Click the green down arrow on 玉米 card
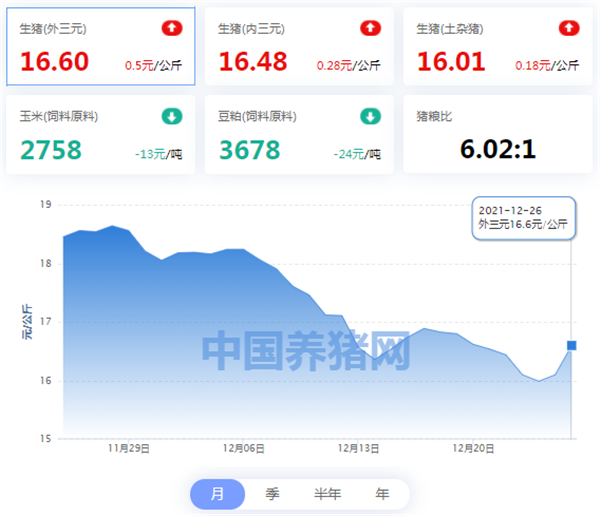The height and width of the screenshot is (516, 600). click(172, 116)
